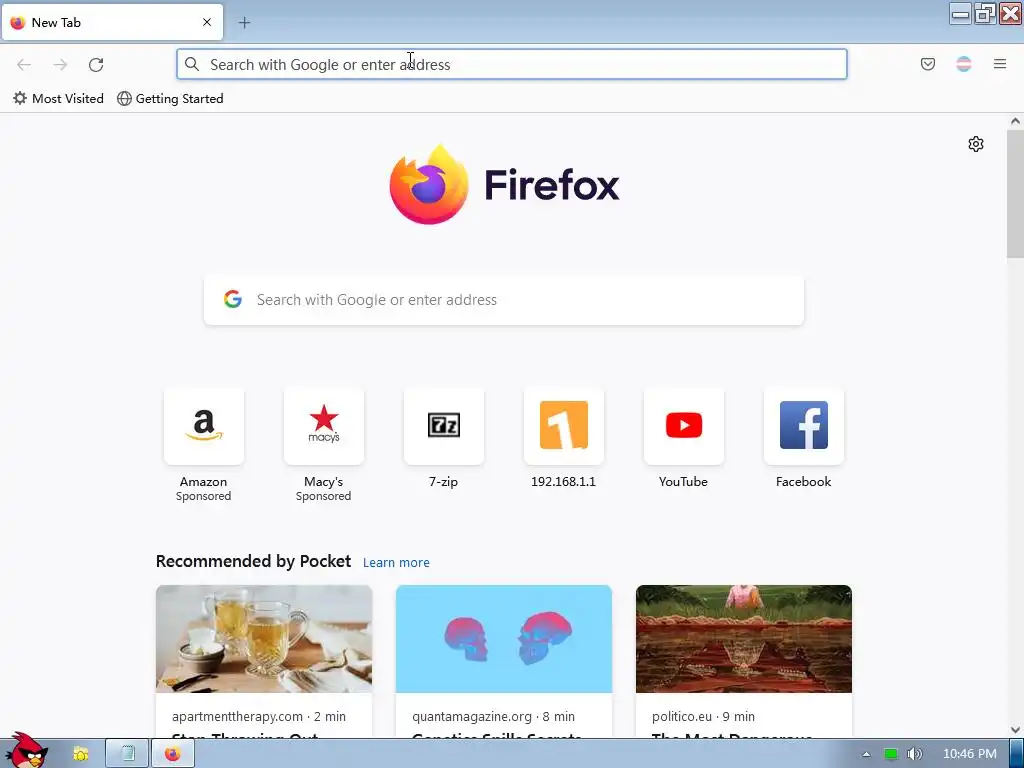
Task: Open Most Visited bookmarks folder
Action: [58, 99]
